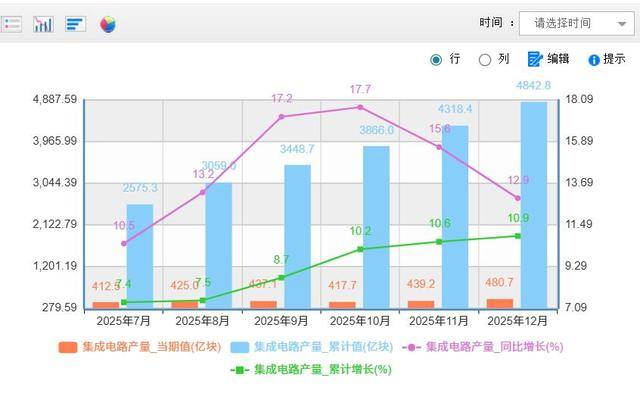Click the 编辑 text link
Viewport: 640px width, 409px height.
pyautogui.click(x=558, y=59)
